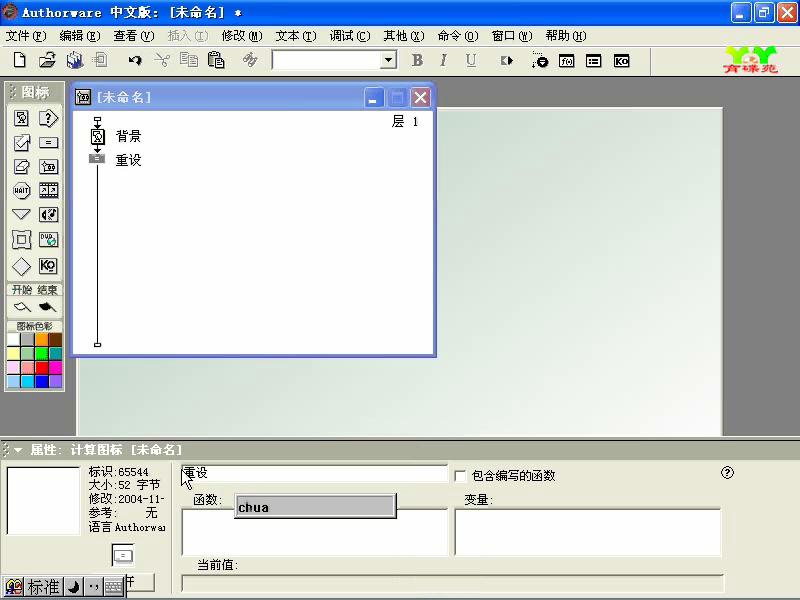Image resolution: width=800 pixels, height=600 pixels.
Task: Choose the orange icon color swatch
Action: pyautogui.click(x=42, y=339)
